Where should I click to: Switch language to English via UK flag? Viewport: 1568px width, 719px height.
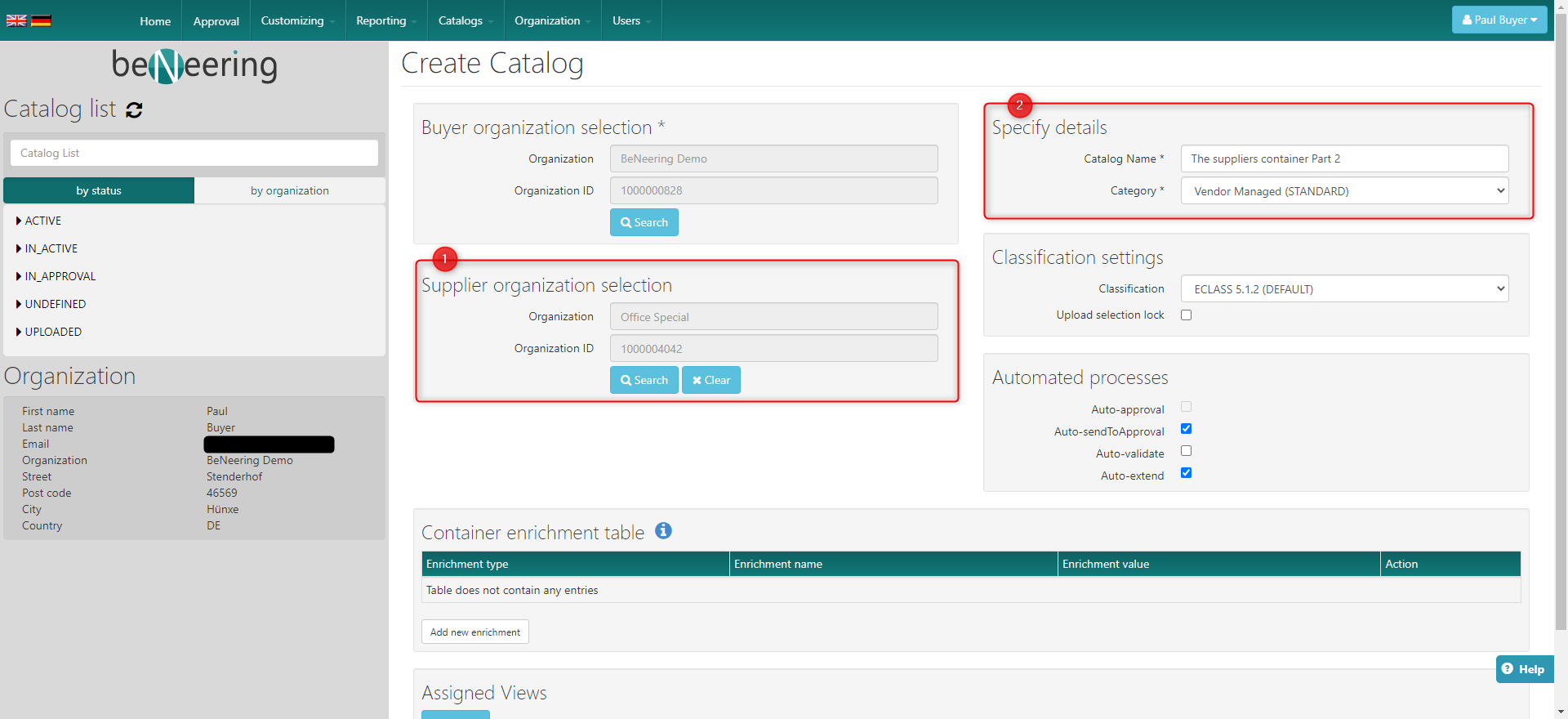(x=16, y=20)
